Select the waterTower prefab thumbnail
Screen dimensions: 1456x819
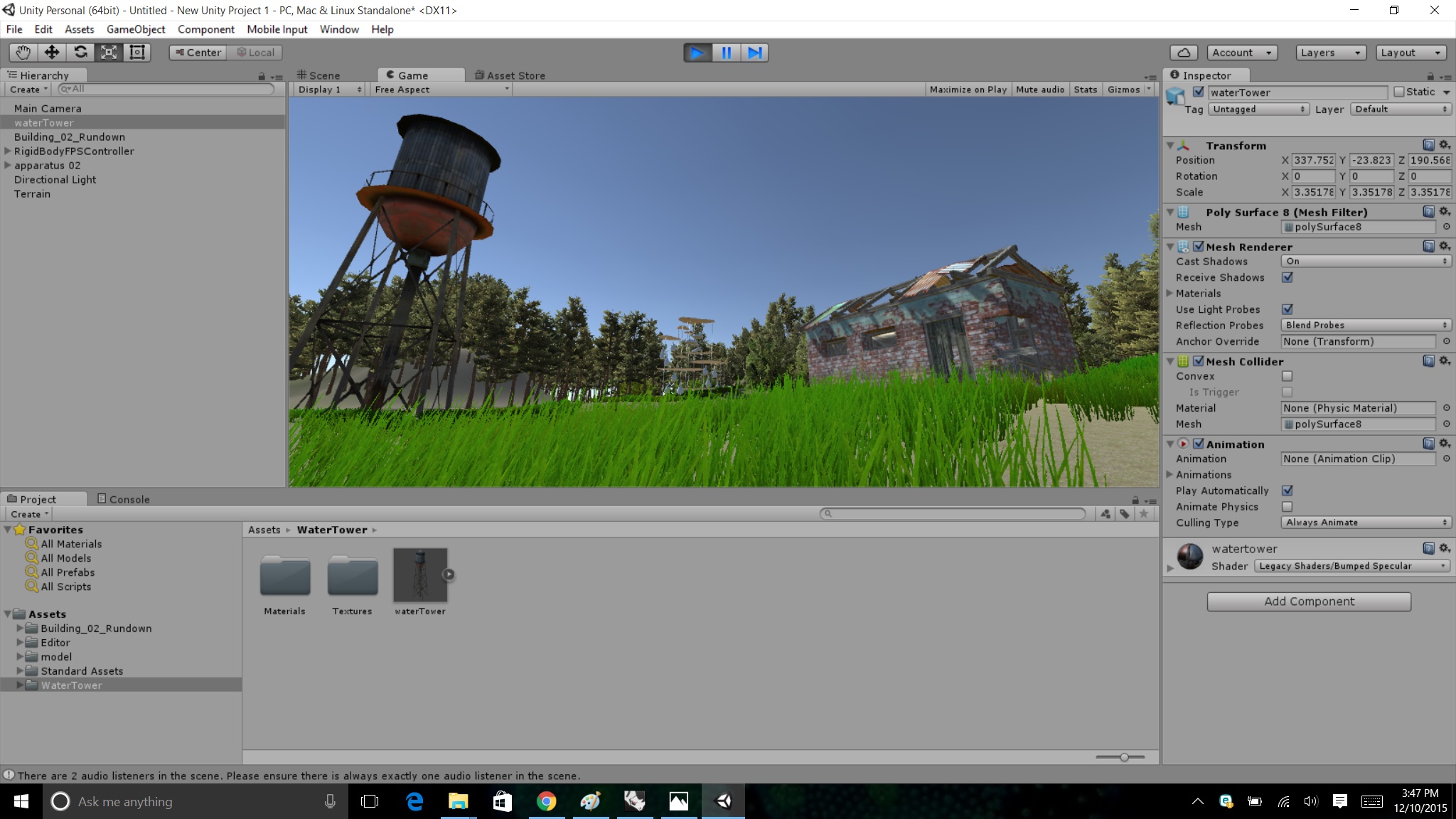420,574
